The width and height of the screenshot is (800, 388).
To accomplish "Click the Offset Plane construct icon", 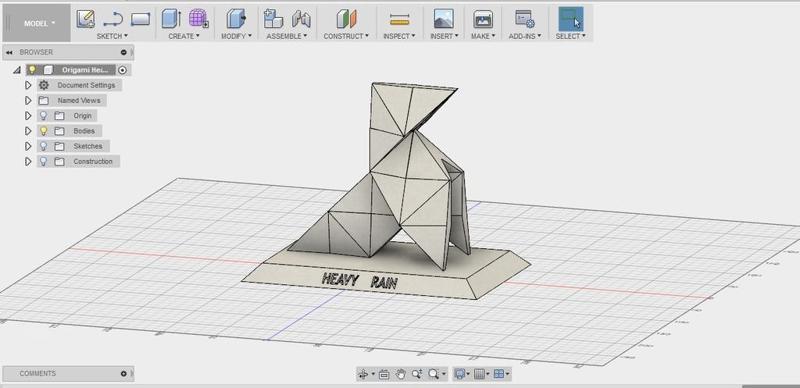I will [346, 19].
